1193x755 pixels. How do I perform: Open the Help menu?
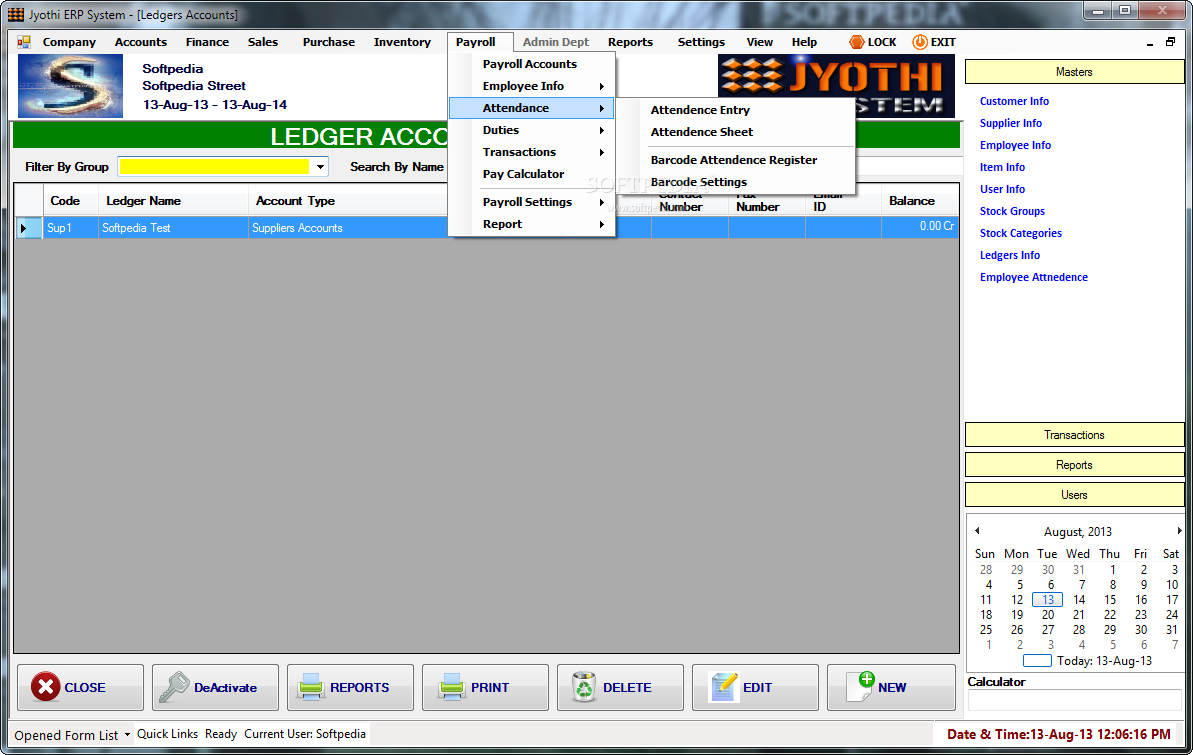804,42
